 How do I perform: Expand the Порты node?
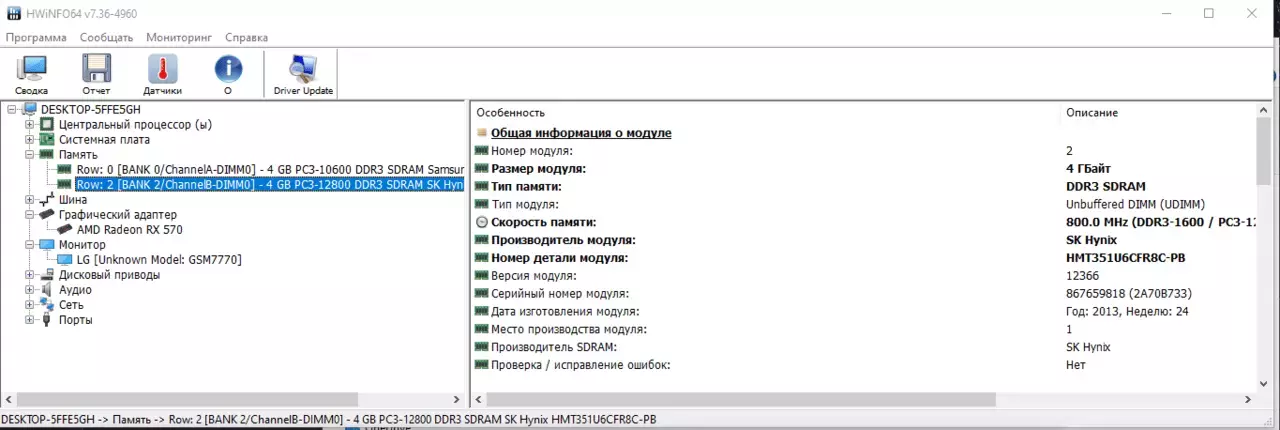pyautogui.click(x=30, y=319)
